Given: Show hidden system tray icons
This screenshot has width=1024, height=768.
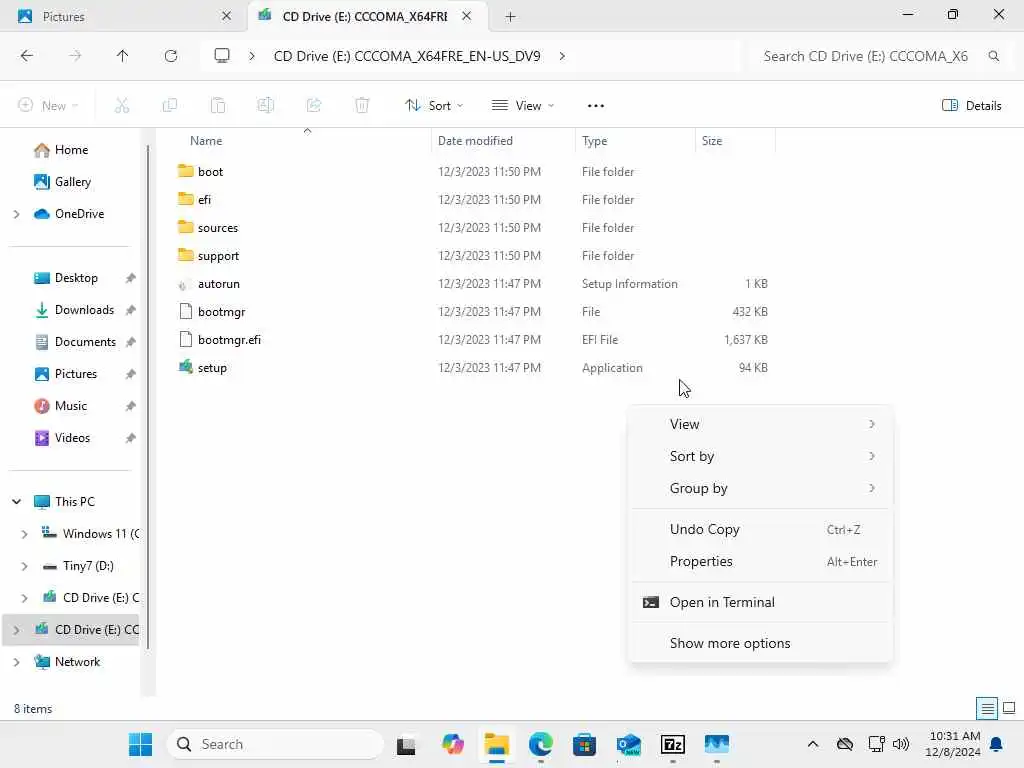Looking at the screenshot, I should coord(812,744).
